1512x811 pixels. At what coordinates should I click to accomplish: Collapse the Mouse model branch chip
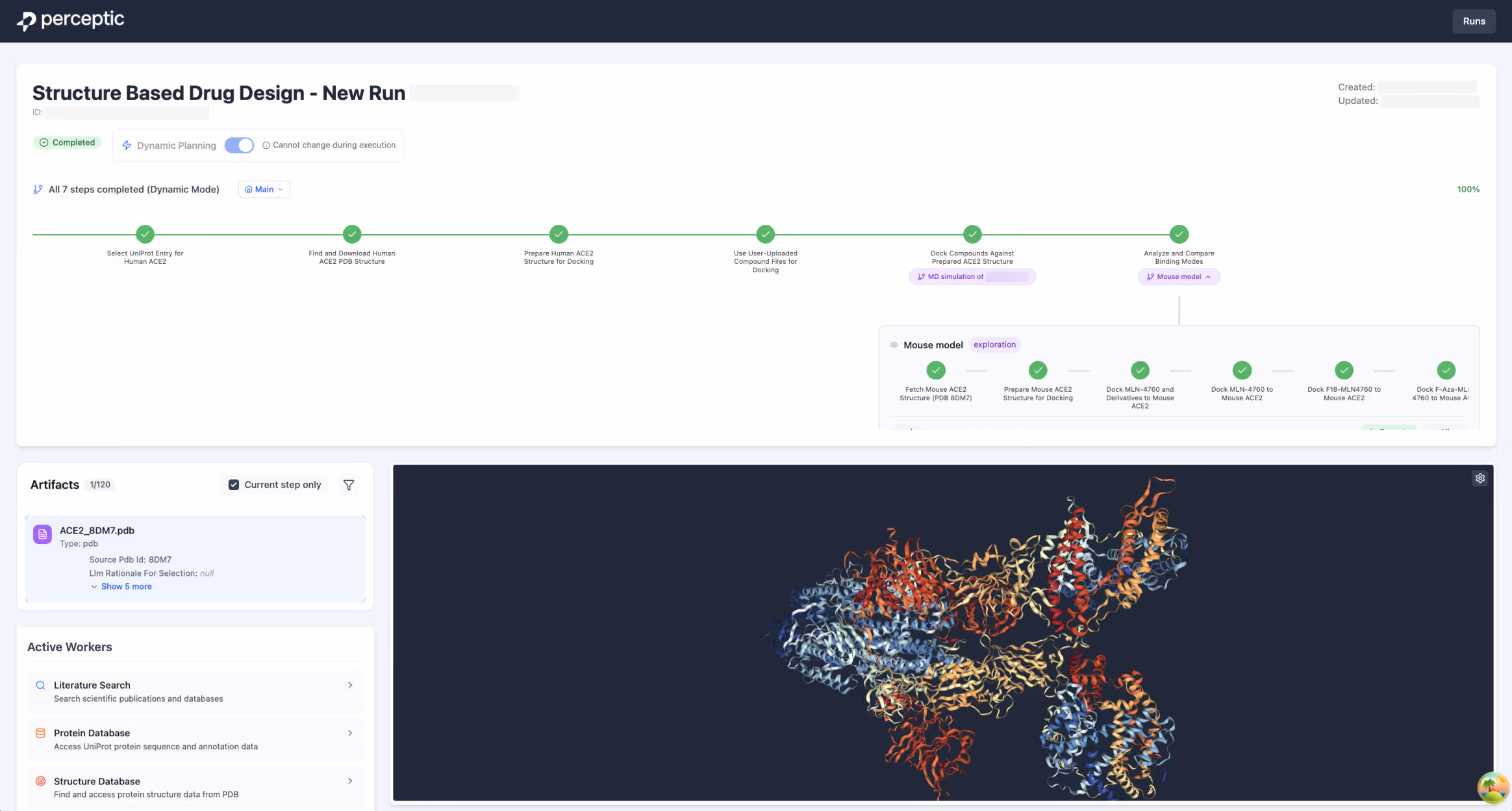point(1178,277)
